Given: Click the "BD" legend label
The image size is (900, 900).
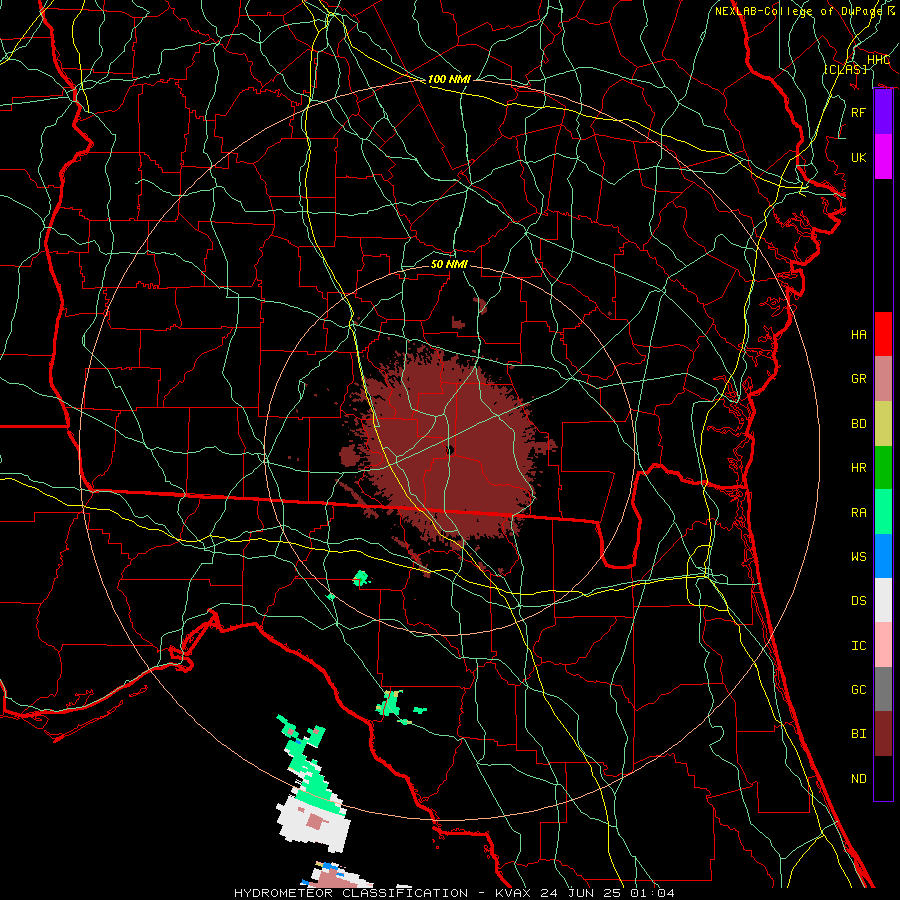Looking at the screenshot, I should click(859, 424).
